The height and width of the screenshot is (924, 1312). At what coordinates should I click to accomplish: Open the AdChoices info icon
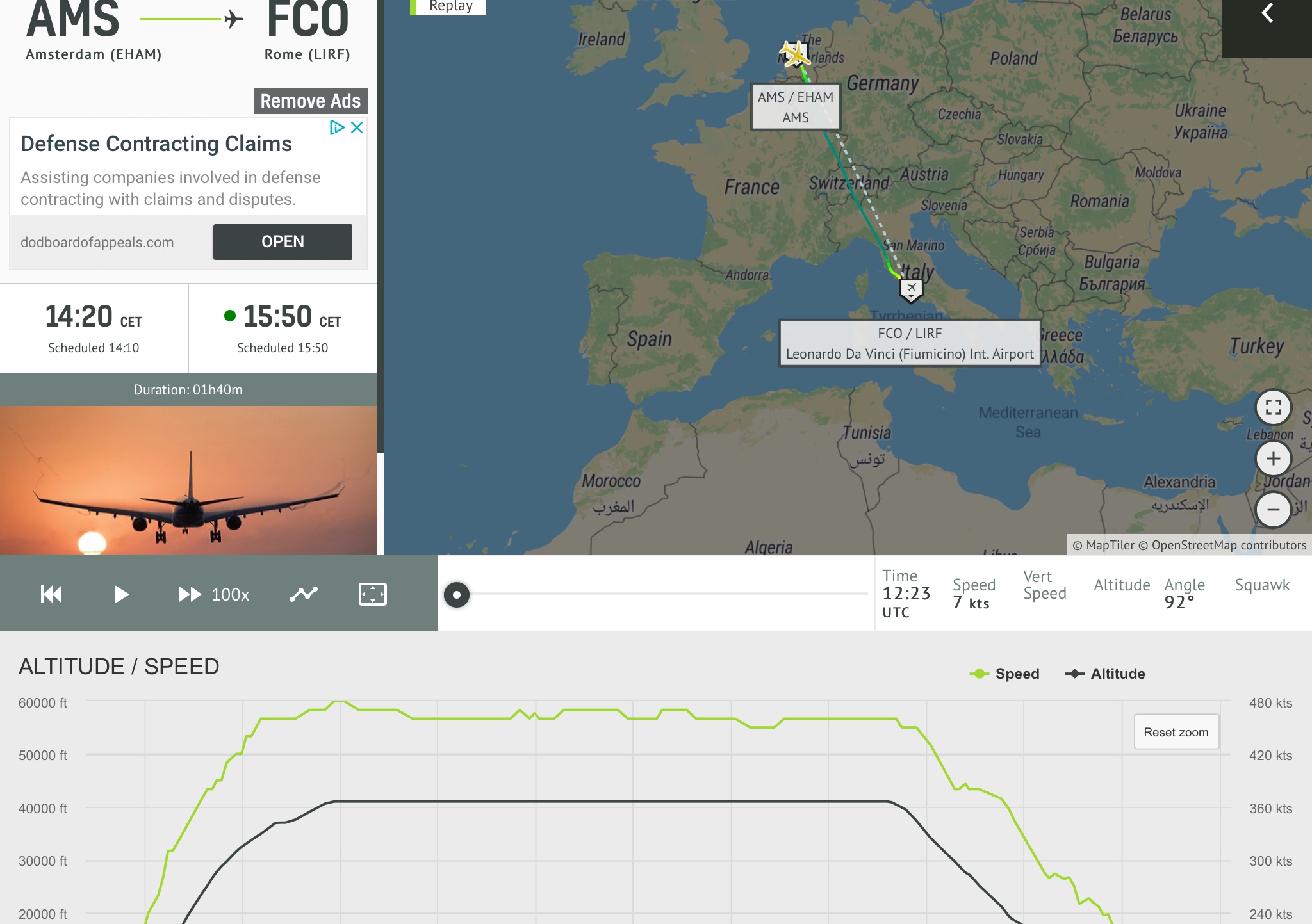[336, 127]
